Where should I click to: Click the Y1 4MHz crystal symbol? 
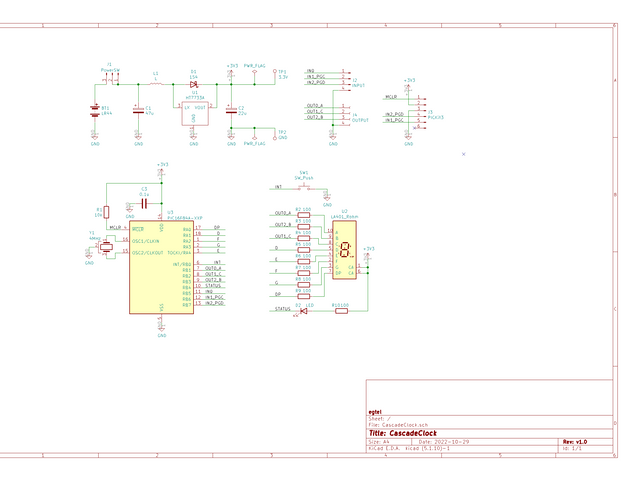coord(101,248)
